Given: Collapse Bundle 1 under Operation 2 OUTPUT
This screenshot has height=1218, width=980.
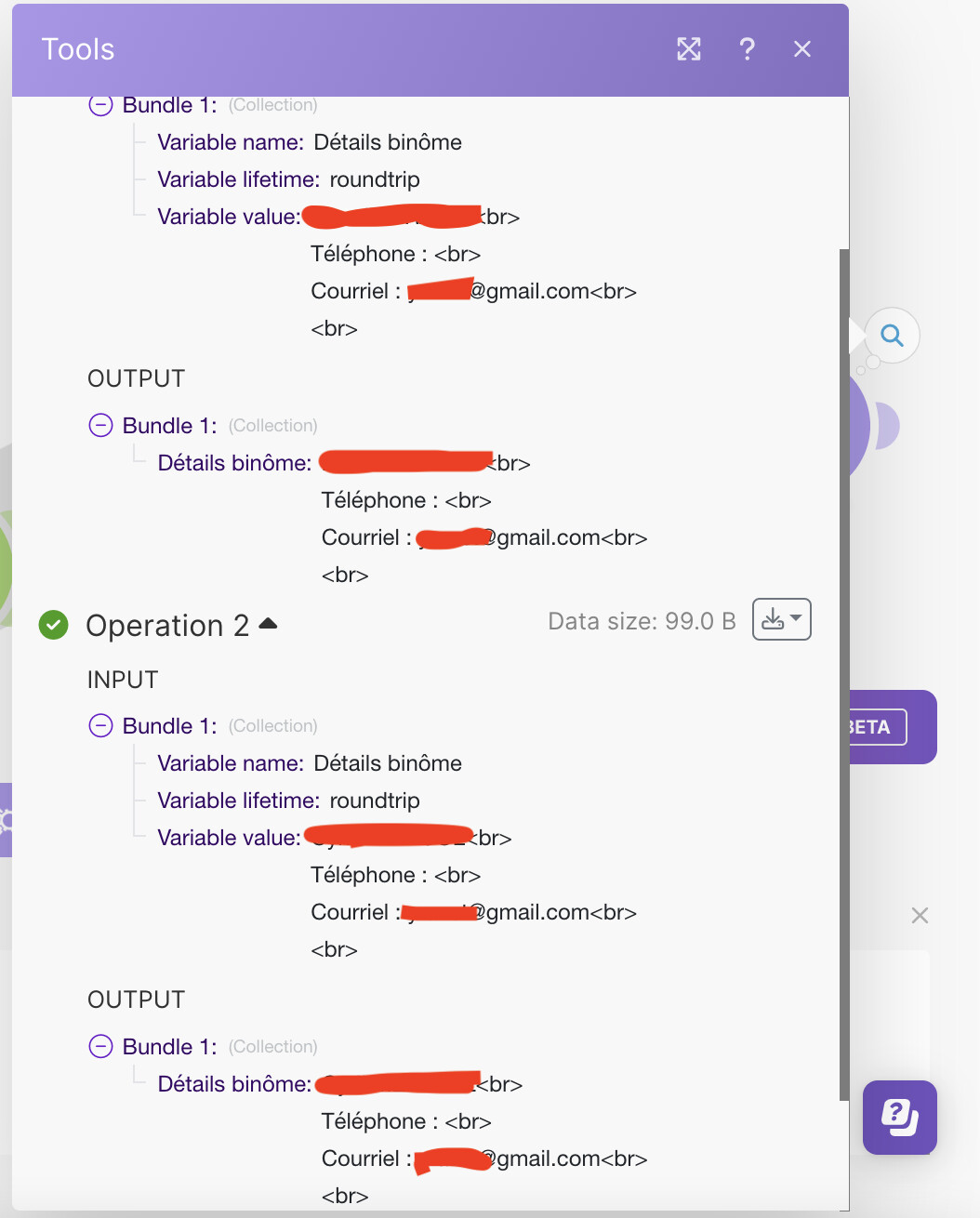Looking at the screenshot, I should tap(100, 1046).
